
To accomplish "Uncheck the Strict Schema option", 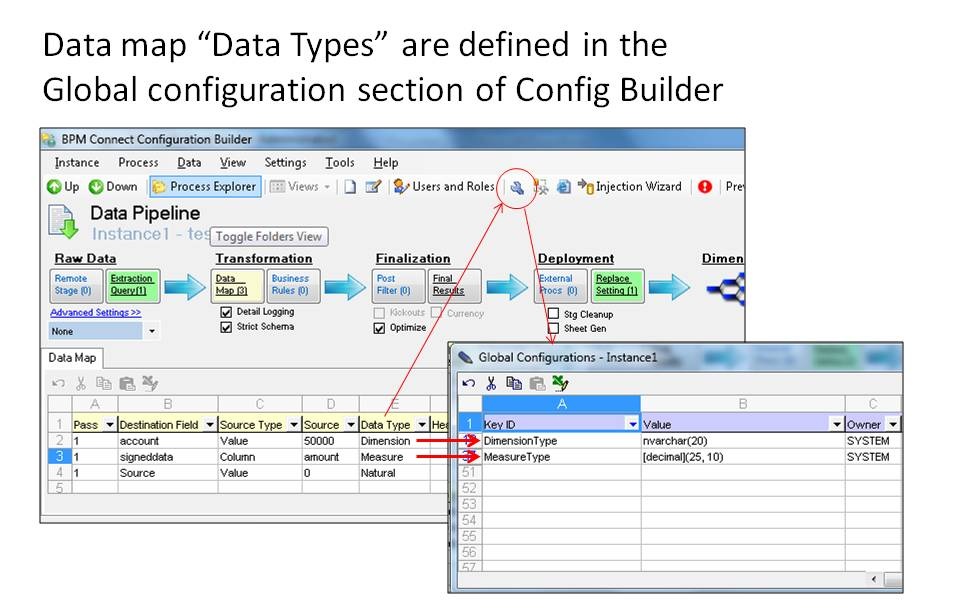I will pos(225,326).
